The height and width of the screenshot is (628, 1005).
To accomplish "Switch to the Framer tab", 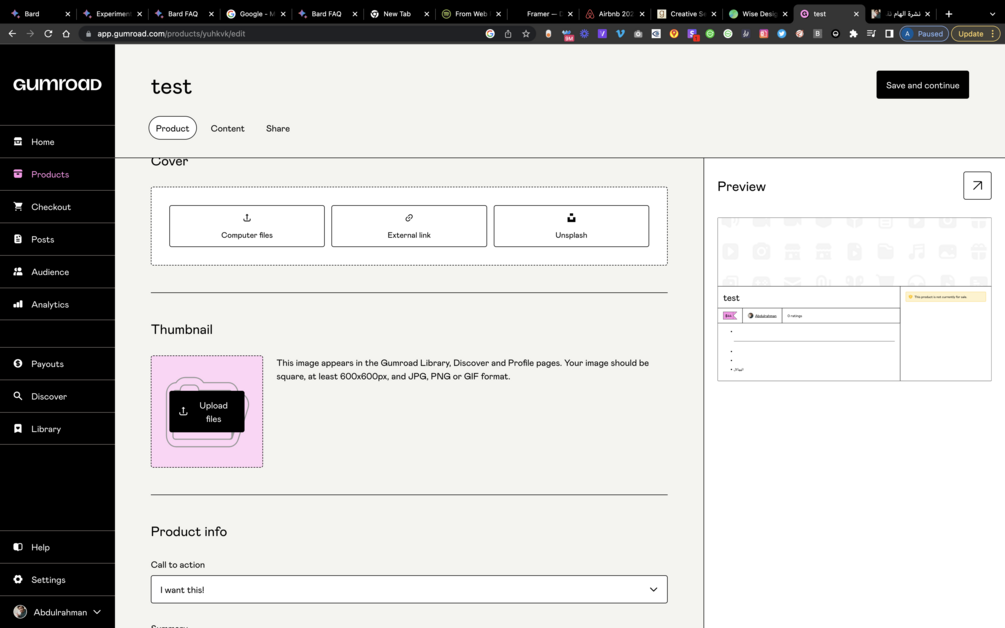I will (544, 13).
